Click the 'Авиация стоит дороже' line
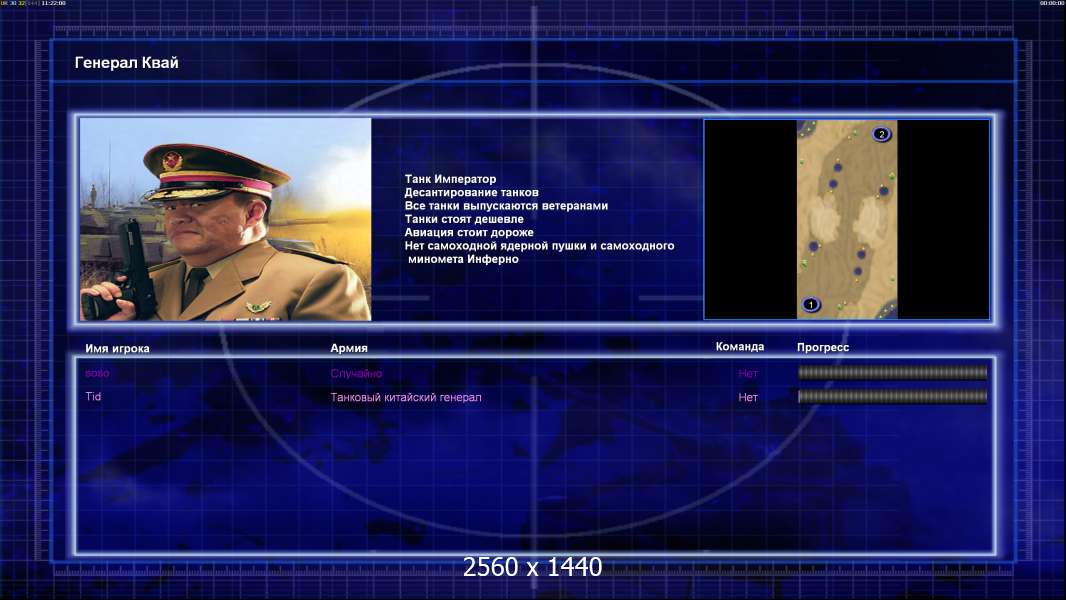 point(468,232)
